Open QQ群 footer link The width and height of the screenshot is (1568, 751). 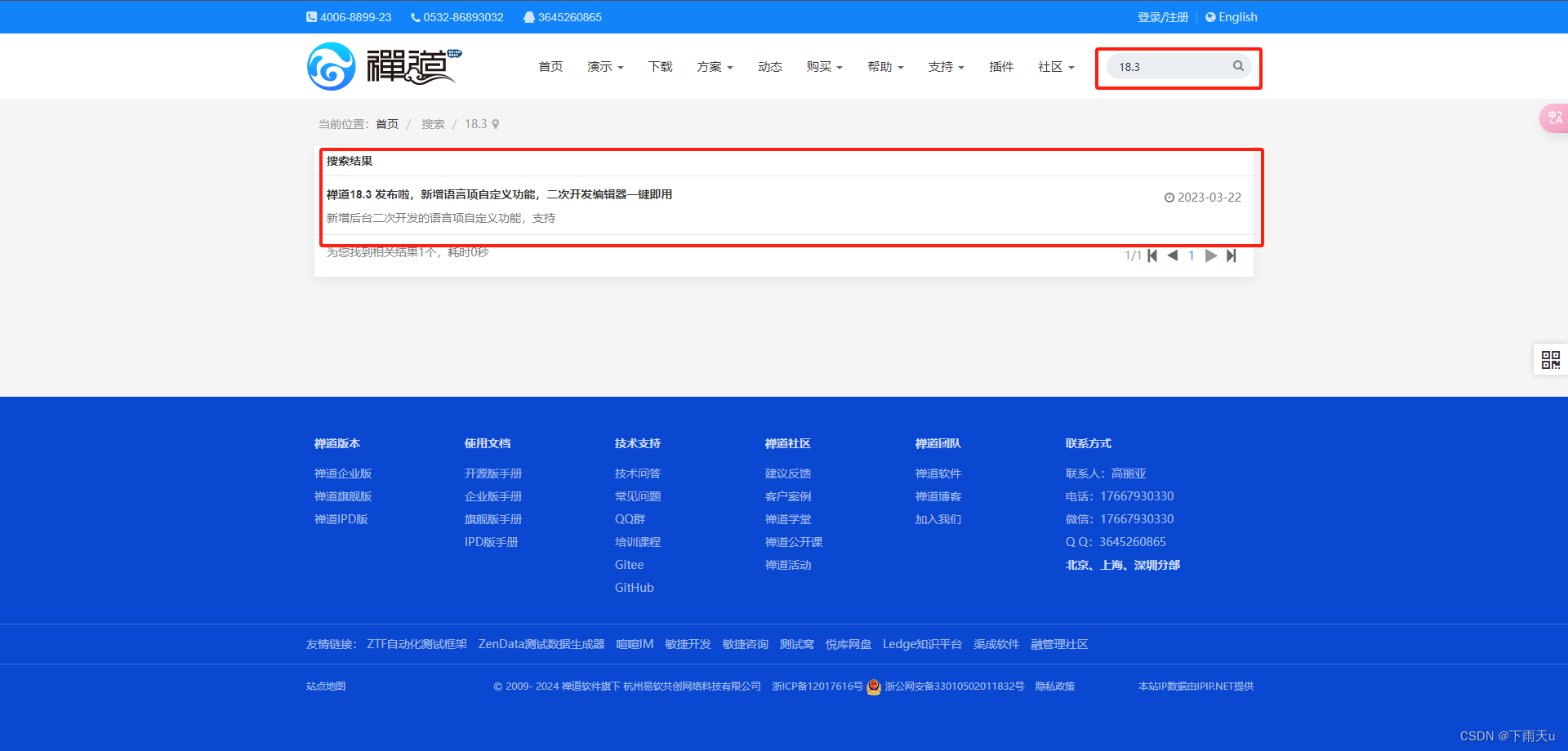tap(630, 519)
